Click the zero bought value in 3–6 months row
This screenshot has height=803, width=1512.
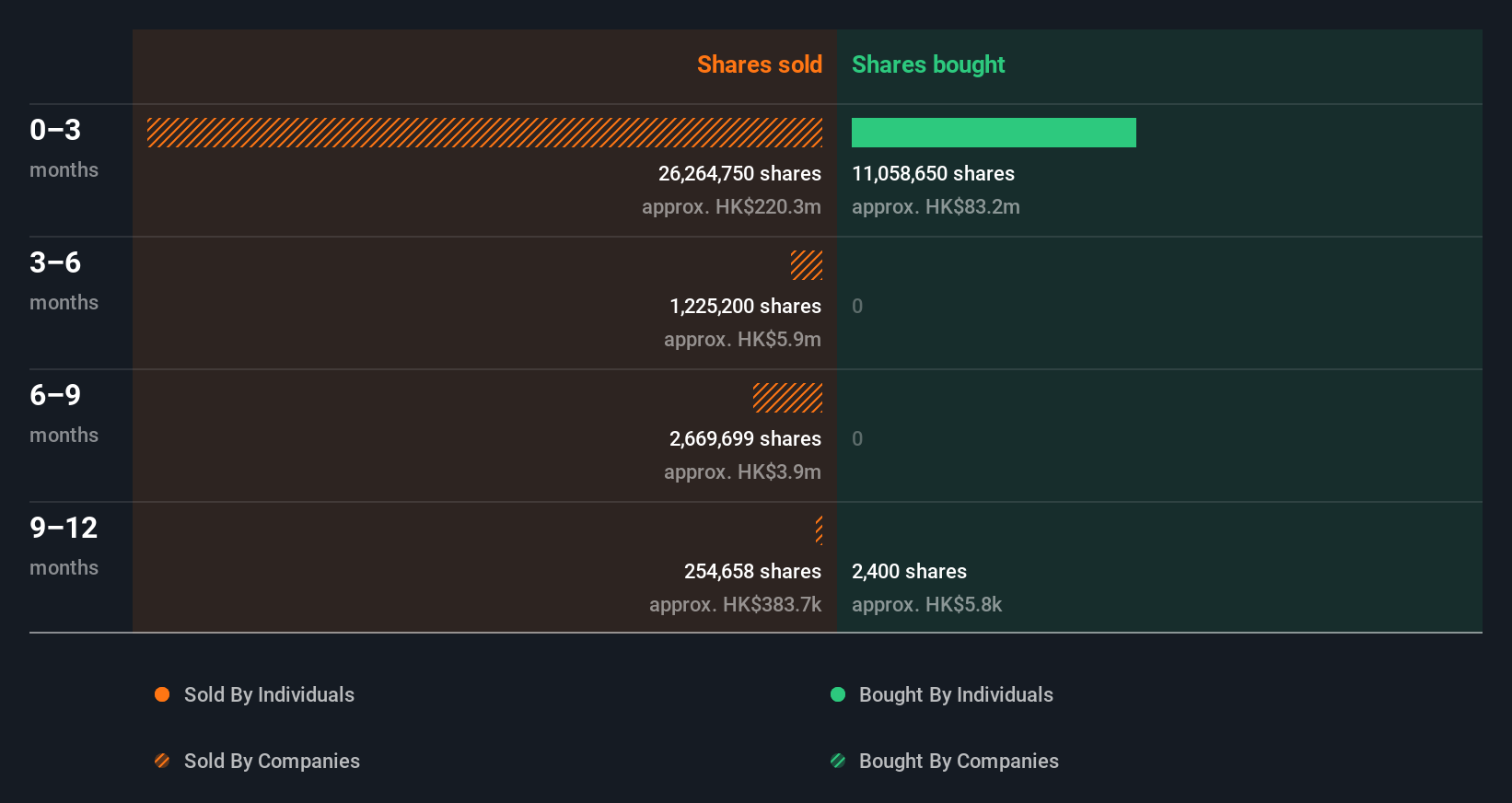857,306
